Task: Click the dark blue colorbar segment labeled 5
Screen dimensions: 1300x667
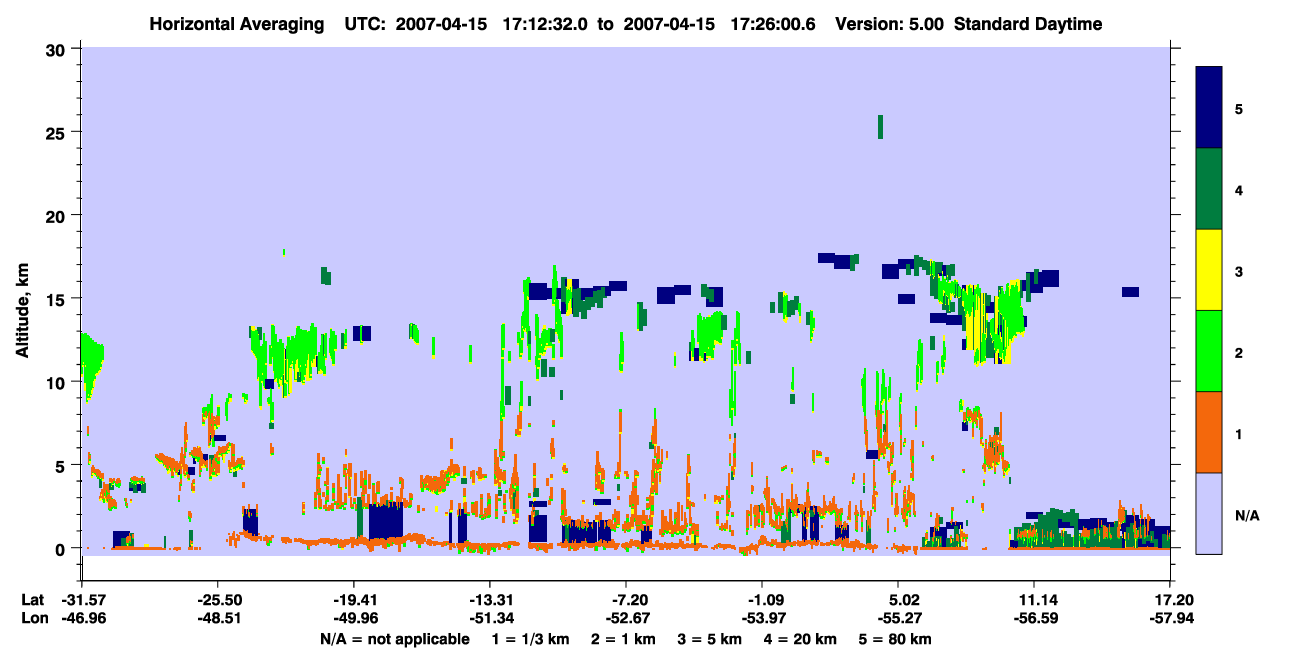Action: click(x=1209, y=108)
